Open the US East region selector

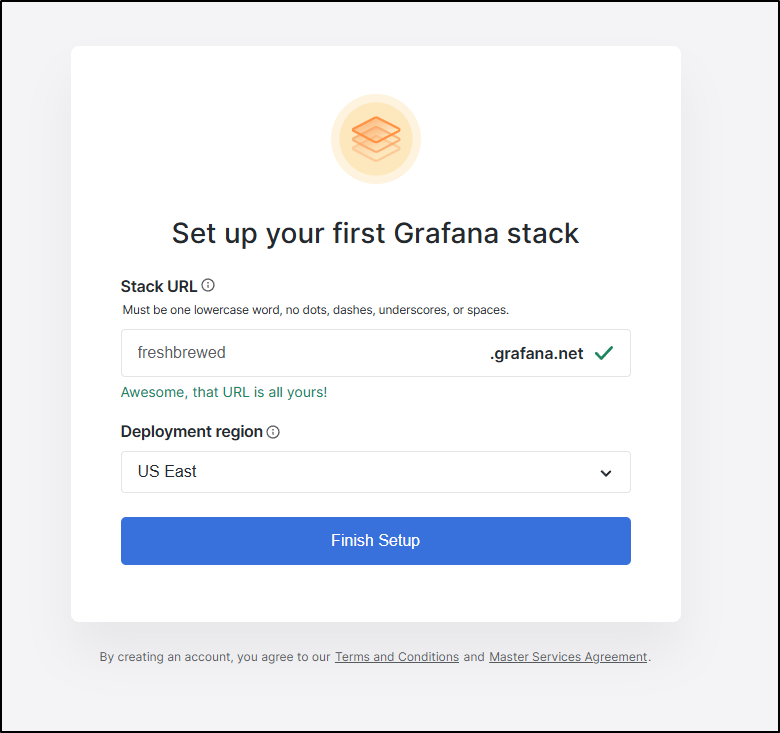(x=376, y=472)
